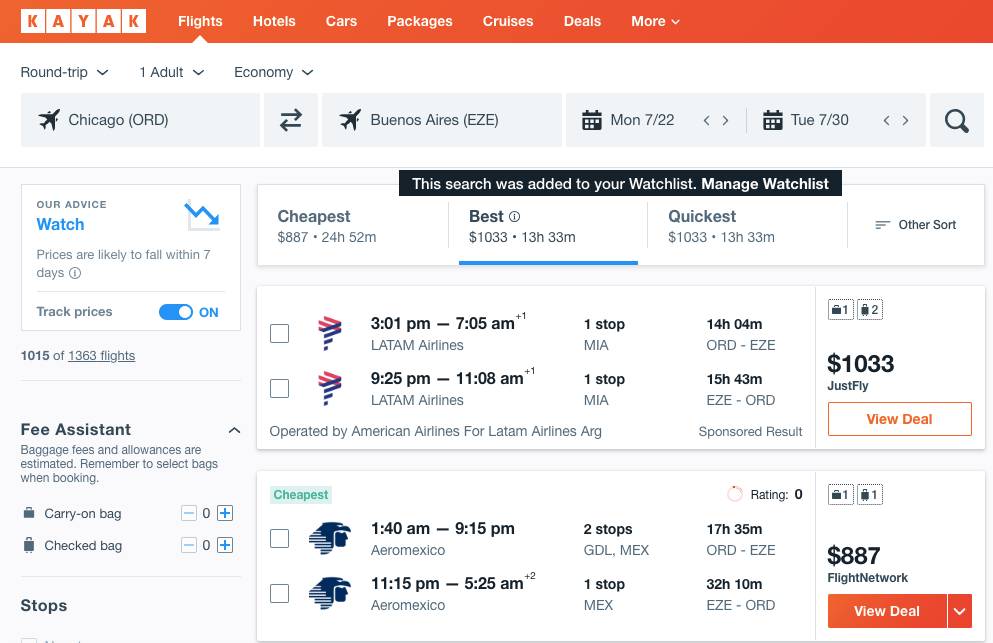The image size is (993, 643).
Task: Click the Stops filter heading
Action: point(44,606)
